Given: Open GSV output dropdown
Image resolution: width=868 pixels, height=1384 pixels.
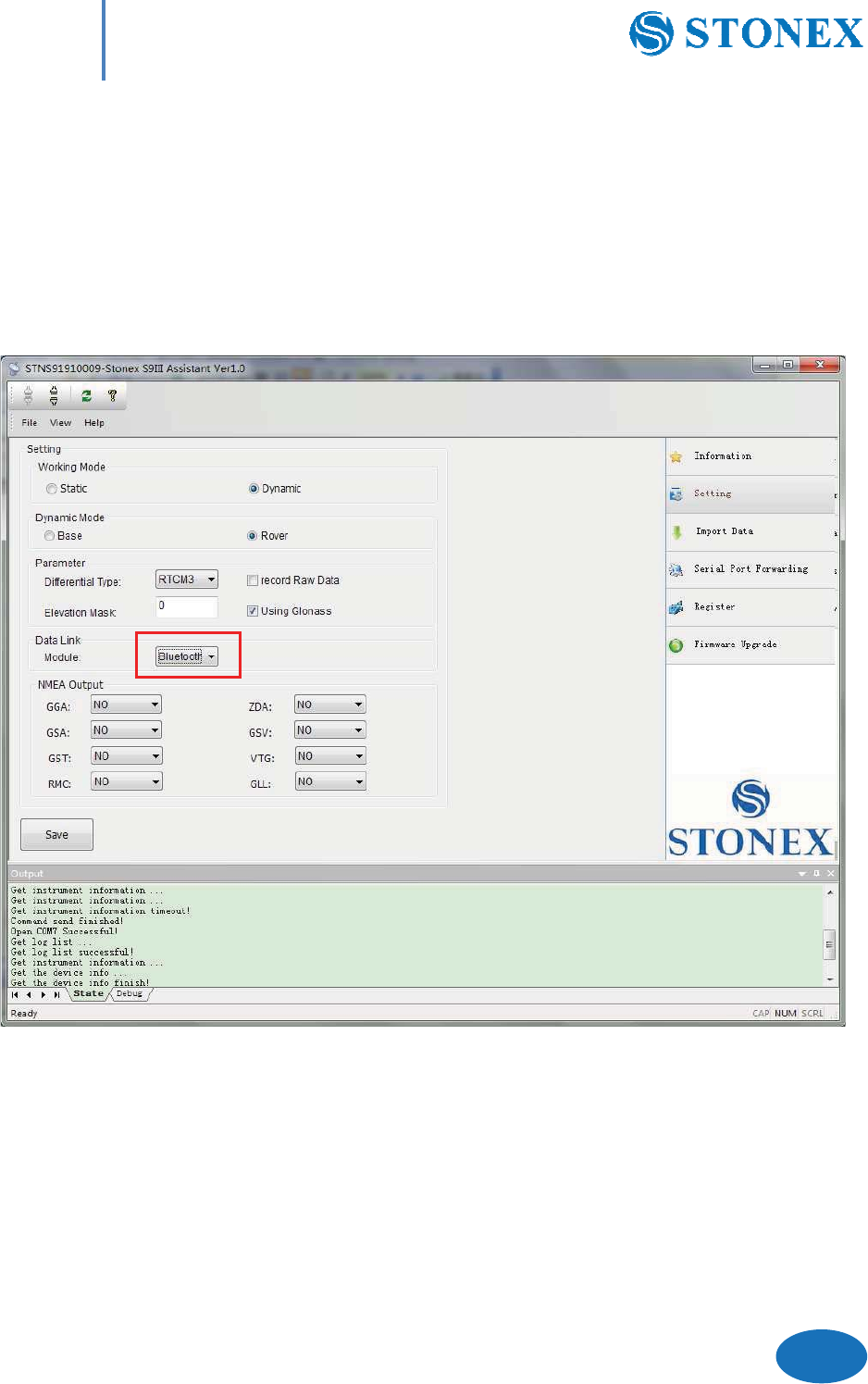Looking at the screenshot, I should click(x=330, y=730).
